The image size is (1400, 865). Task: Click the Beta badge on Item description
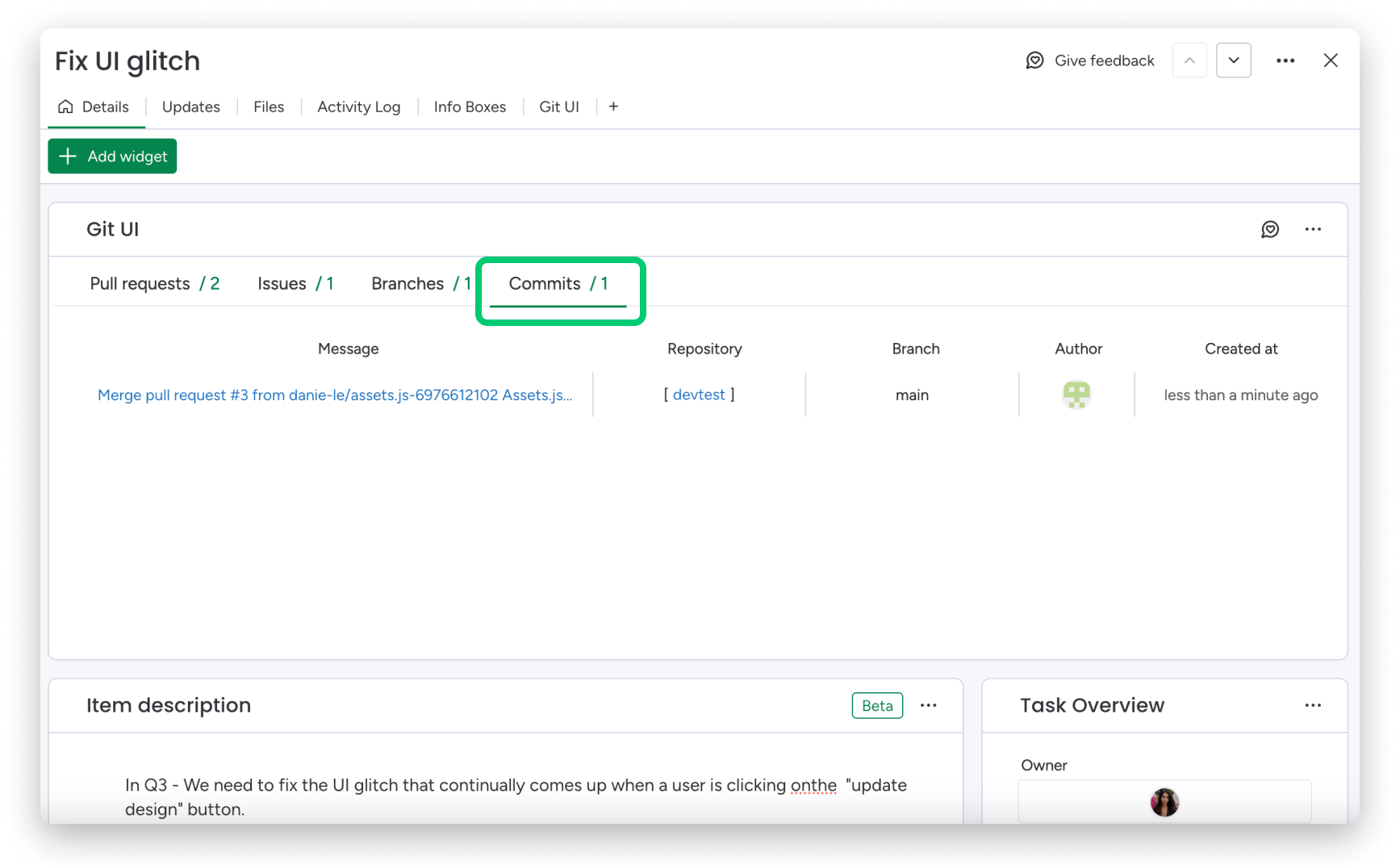(x=877, y=705)
